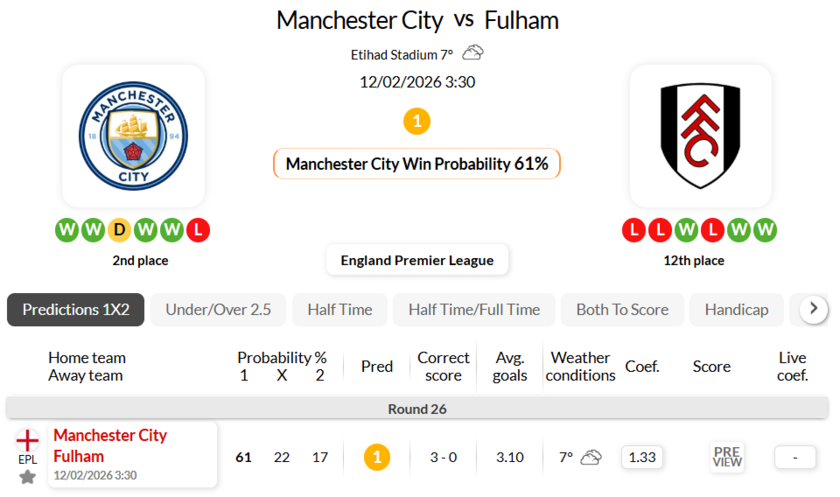Screen dimensions: 840x497
Task: Select the Predictions 1X2 tab
Action: 76,310
